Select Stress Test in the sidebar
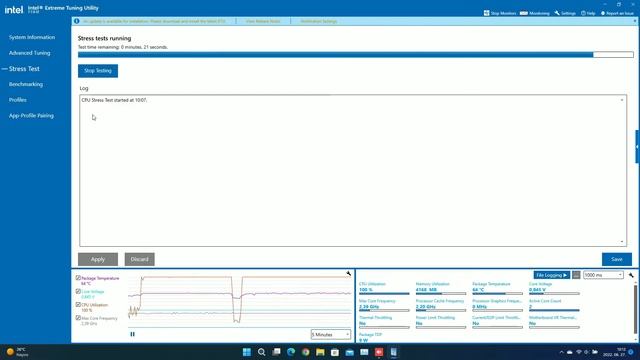Viewport: 640px width, 360px height. pos(24,69)
